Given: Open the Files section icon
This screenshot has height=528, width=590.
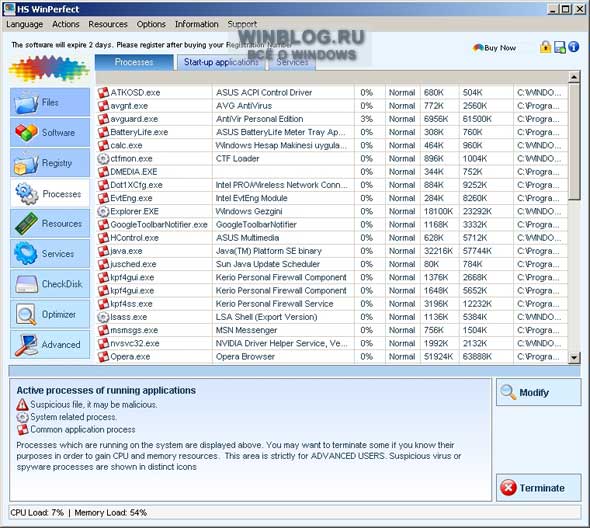Looking at the screenshot, I should pos(26,103).
